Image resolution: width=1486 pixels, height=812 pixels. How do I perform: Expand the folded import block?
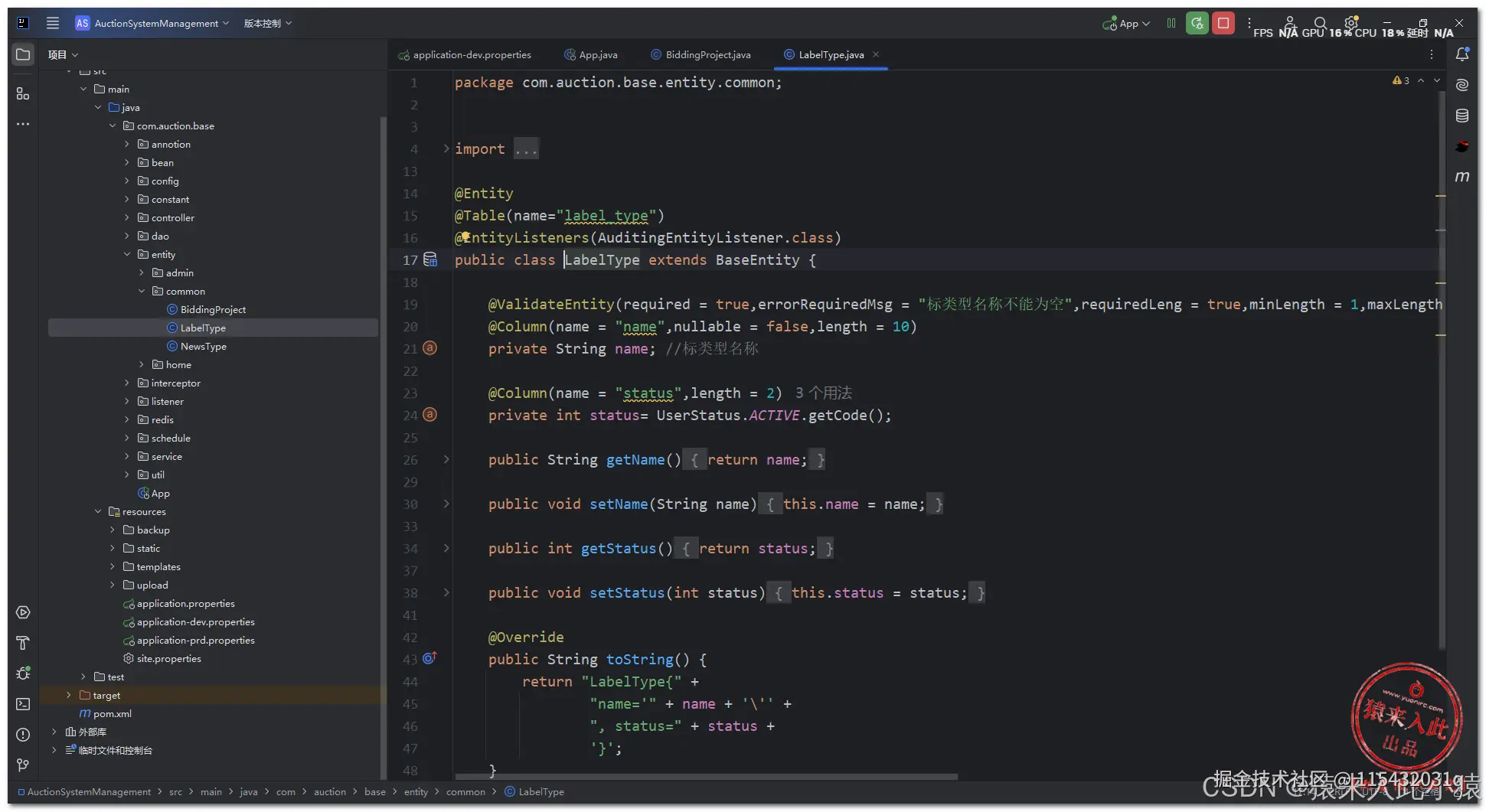(x=446, y=148)
